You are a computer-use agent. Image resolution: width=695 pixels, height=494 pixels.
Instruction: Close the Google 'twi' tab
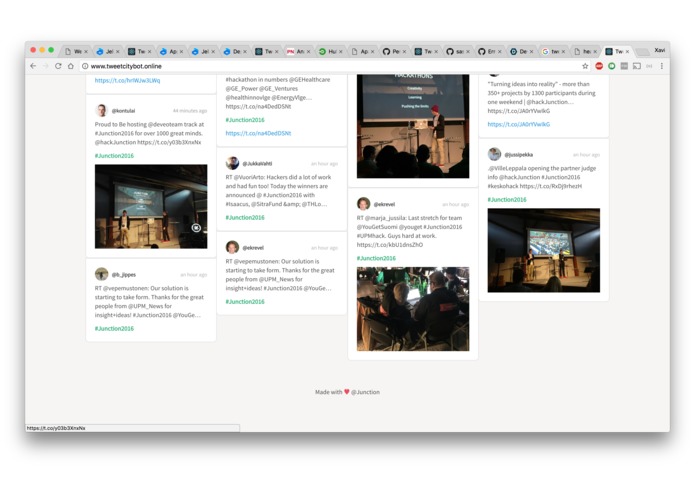point(563,52)
